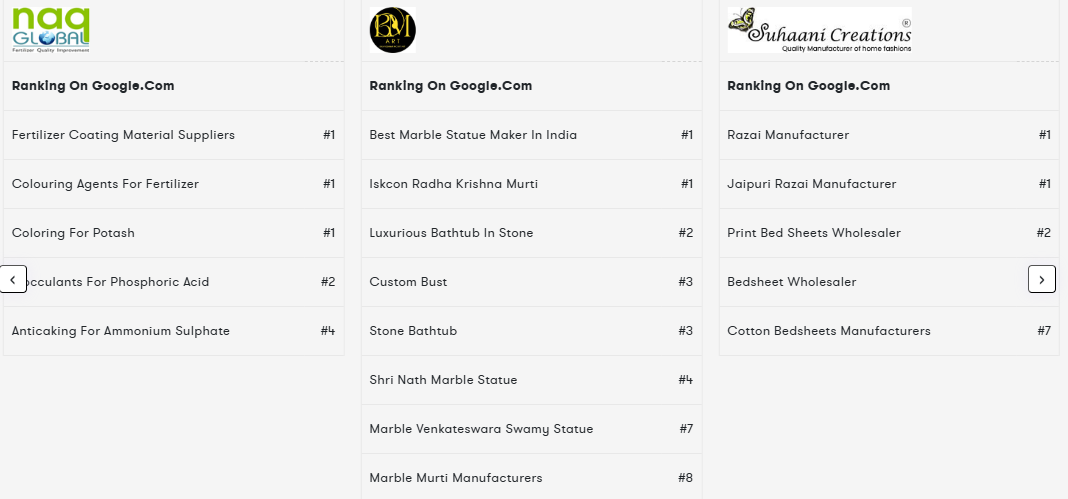Open Fertilizer Coating Material Suppliers keyword
The image size is (1068, 499).
(x=123, y=135)
